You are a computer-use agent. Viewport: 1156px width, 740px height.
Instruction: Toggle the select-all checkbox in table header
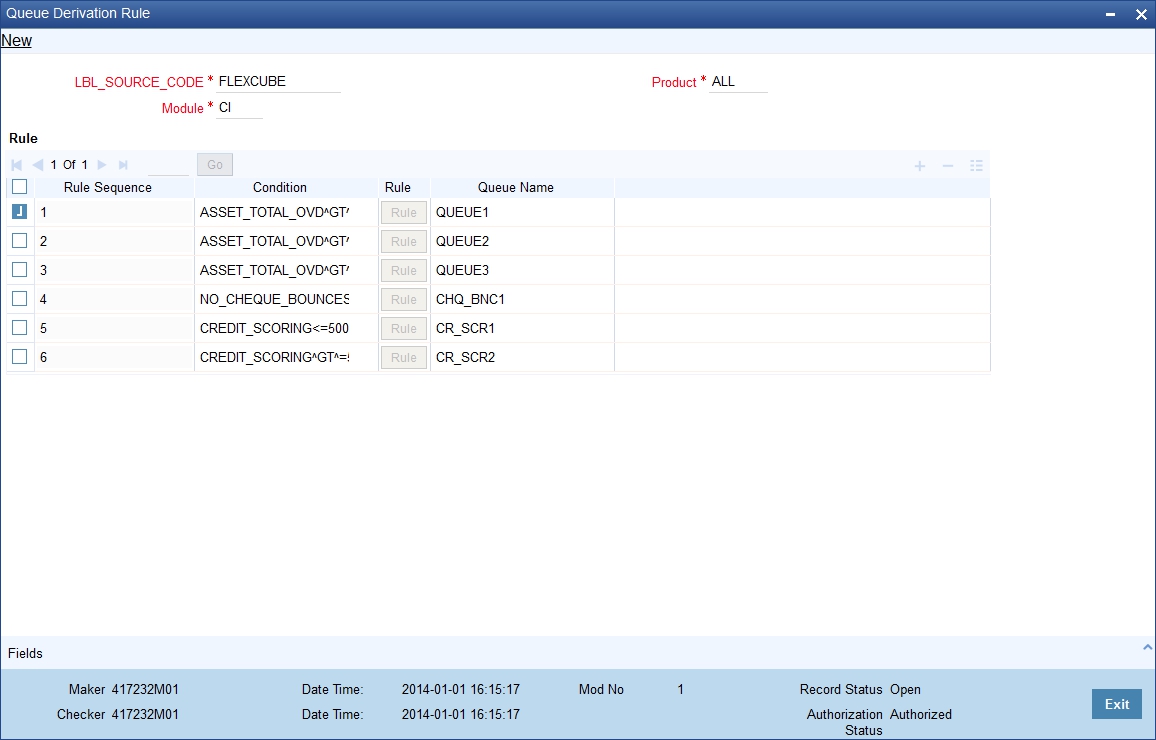pyautogui.click(x=20, y=186)
